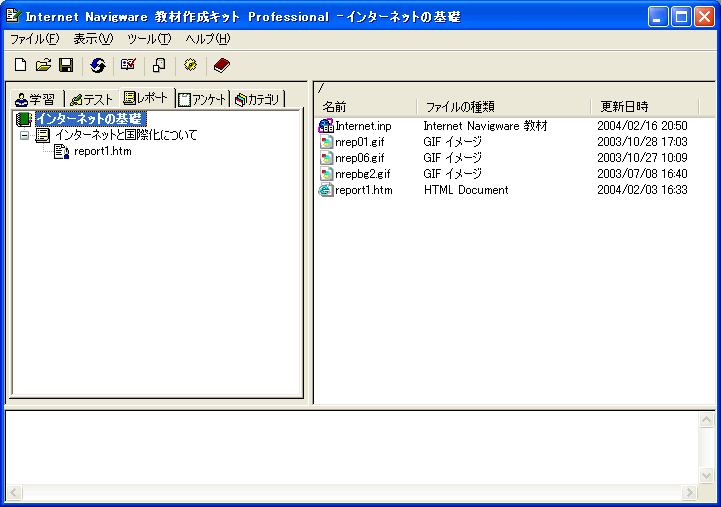This screenshot has height=507, width=721.
Task: Click the date 2003/10/28 17:03
Action: [x=642, y=142]
